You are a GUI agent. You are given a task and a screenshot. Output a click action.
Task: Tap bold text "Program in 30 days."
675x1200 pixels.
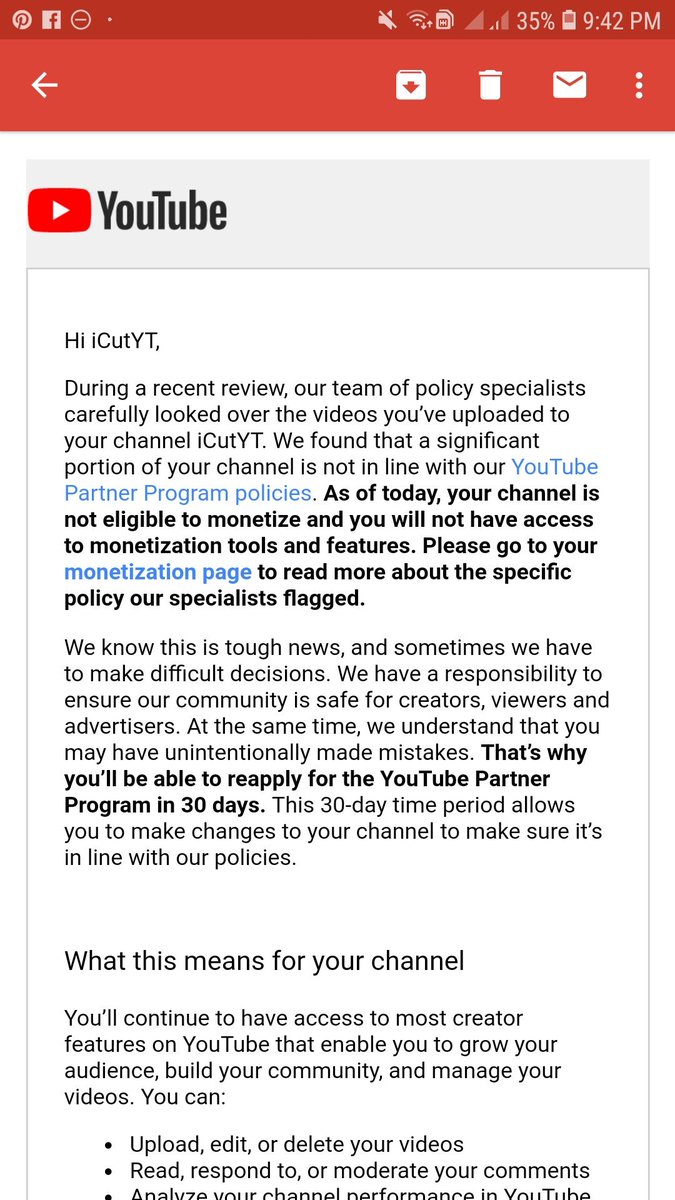pyautogui.click(x=165, y=804)
